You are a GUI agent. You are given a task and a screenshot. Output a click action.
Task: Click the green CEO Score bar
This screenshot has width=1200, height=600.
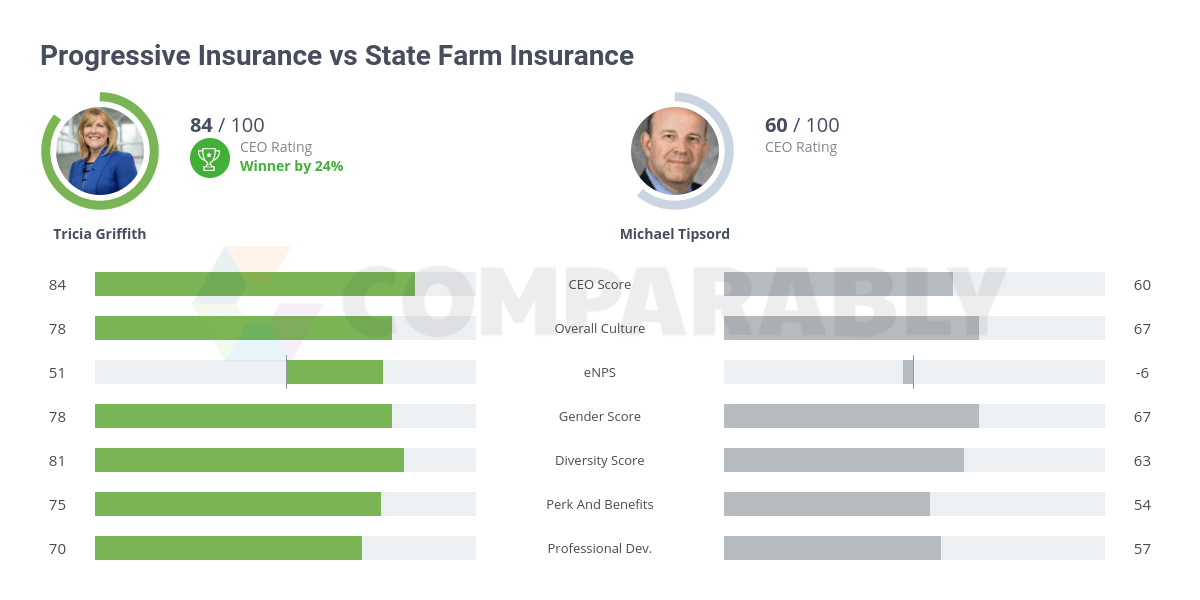pyautogui.click(x=255, y=284)
